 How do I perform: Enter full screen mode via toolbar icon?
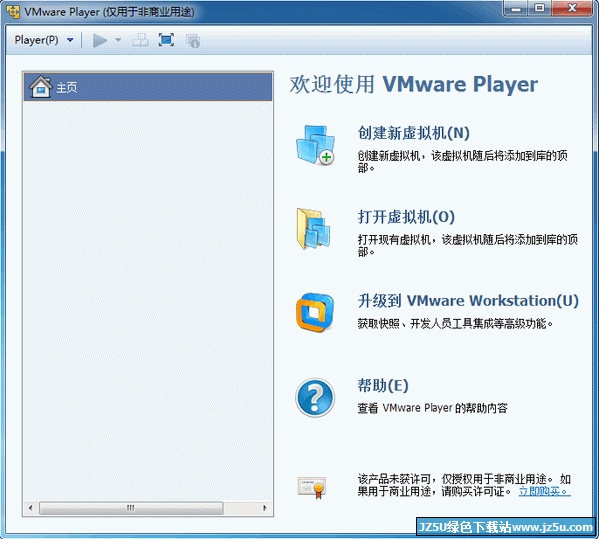pyautogui.click(x=166, y=40)
